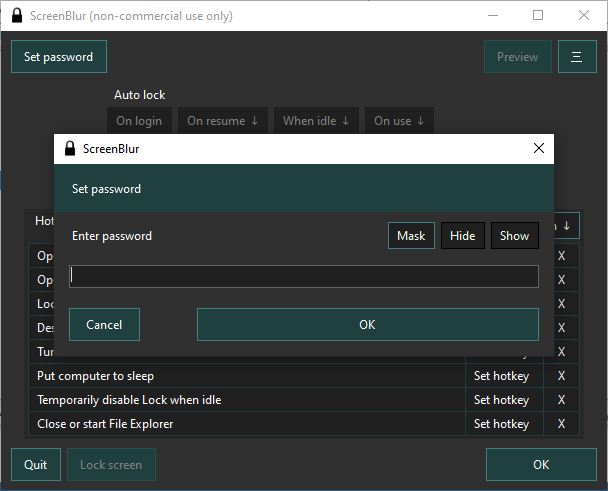Click the Lock screen button
The image size is (608, 491).
pos(111,465)
